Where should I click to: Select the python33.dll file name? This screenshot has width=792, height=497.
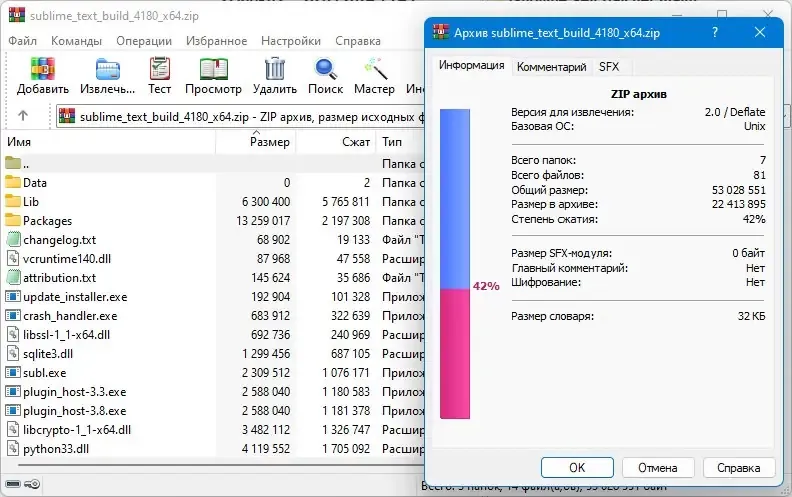tap(56, 449)
